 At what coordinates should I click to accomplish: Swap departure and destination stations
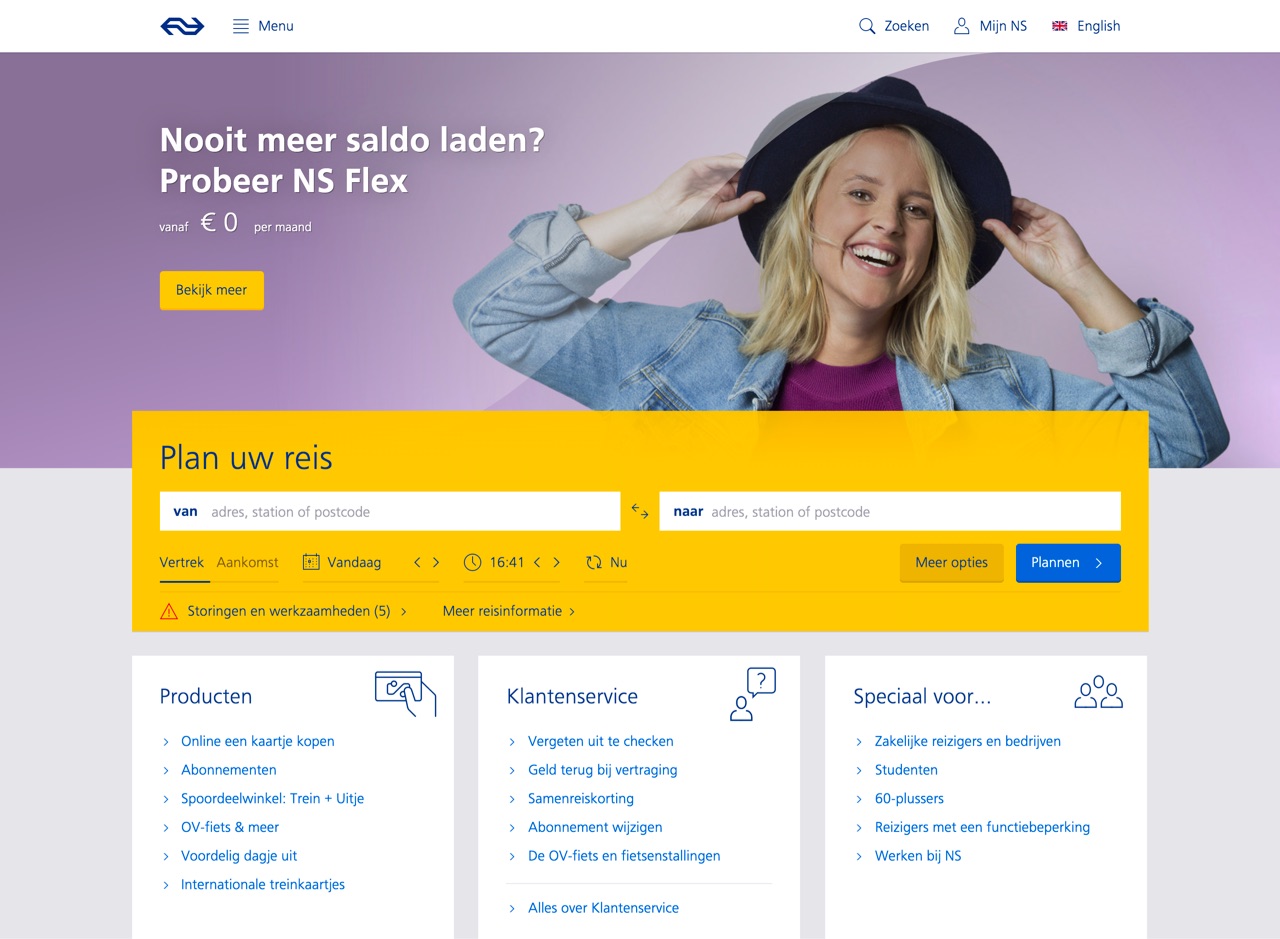(x=640, y=511)
